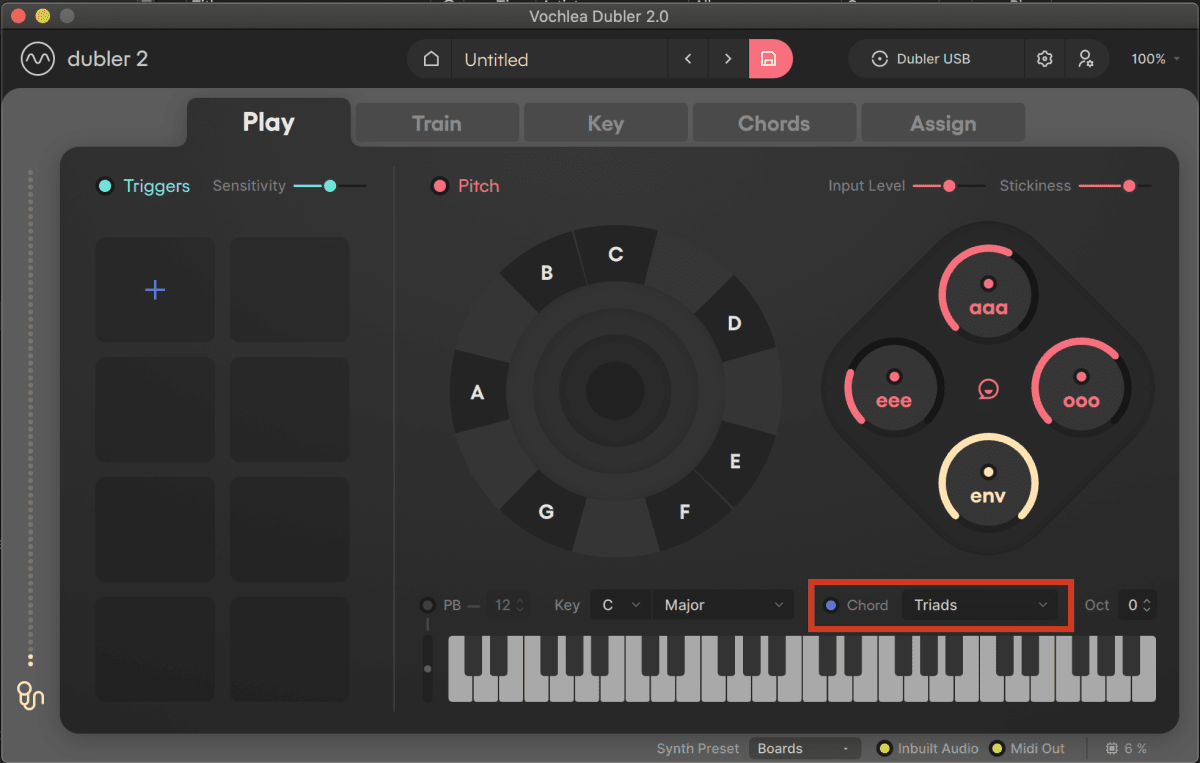Switch to the Train tab
Viewport: 1200px width, 763px height.
(x=436, y=122)
